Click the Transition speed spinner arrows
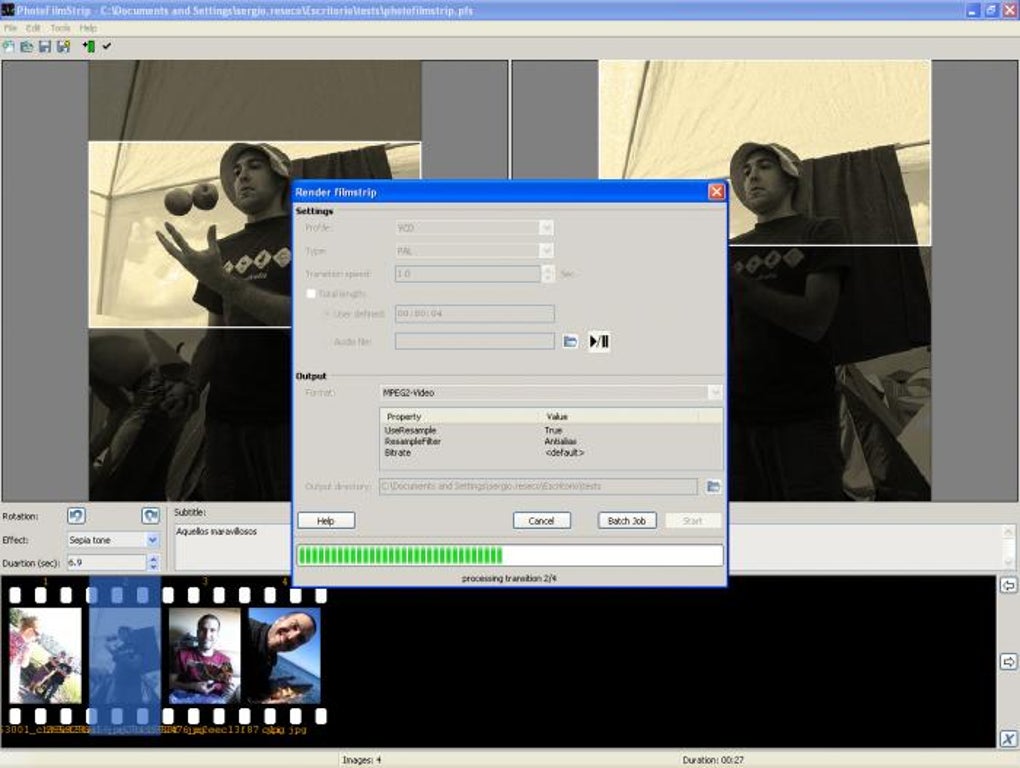 pos(548,274)
